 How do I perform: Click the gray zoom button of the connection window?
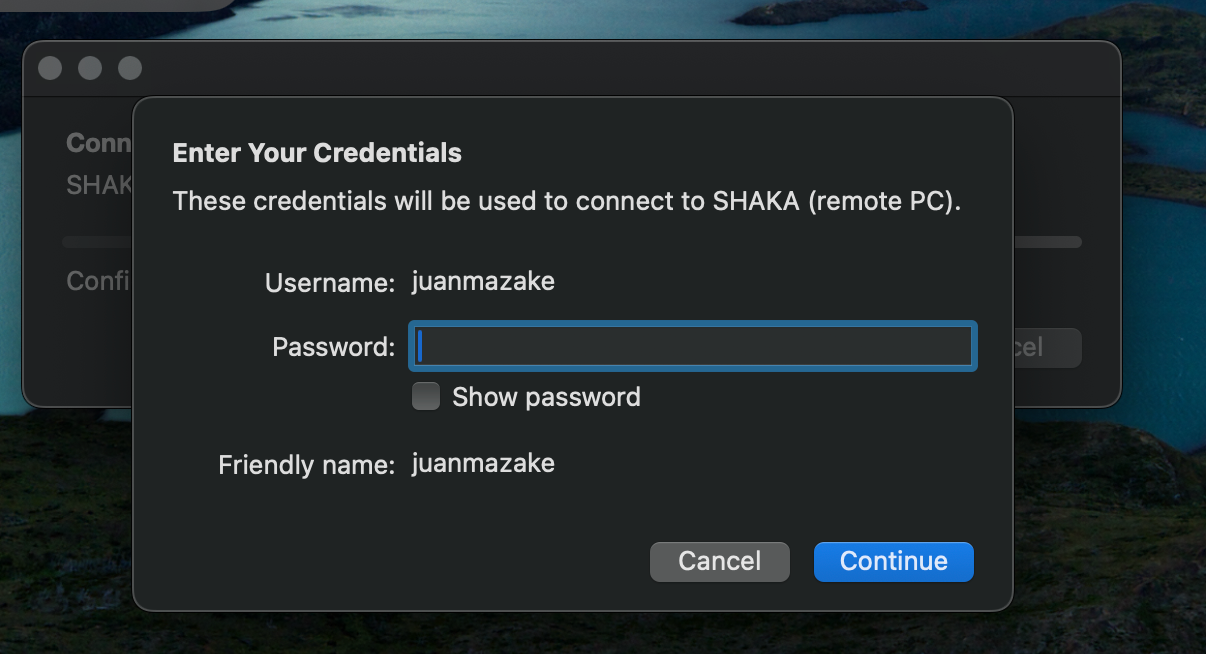coord(130,68)
